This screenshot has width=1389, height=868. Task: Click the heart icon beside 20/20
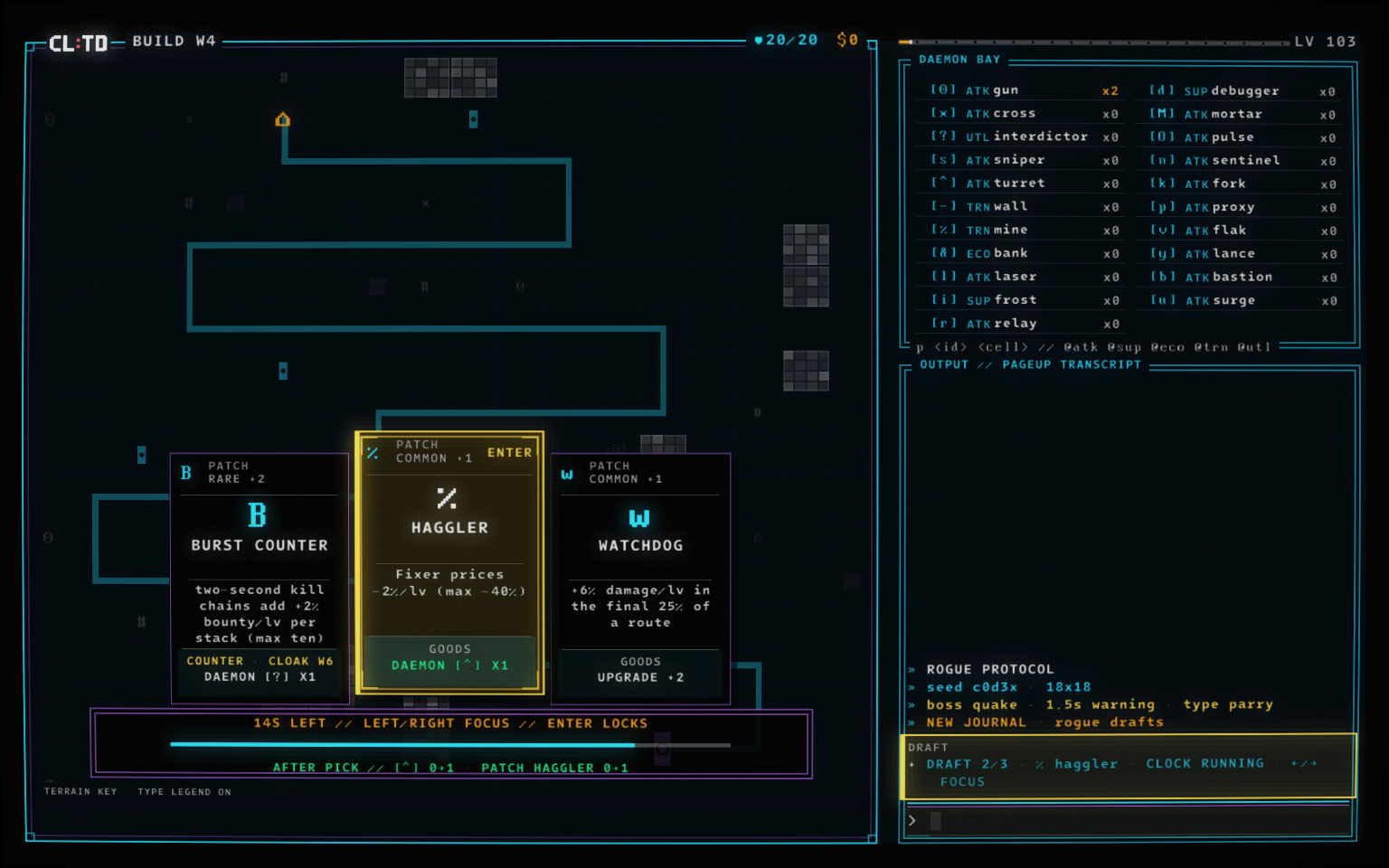pyautogui.click(x=758, y=41)
